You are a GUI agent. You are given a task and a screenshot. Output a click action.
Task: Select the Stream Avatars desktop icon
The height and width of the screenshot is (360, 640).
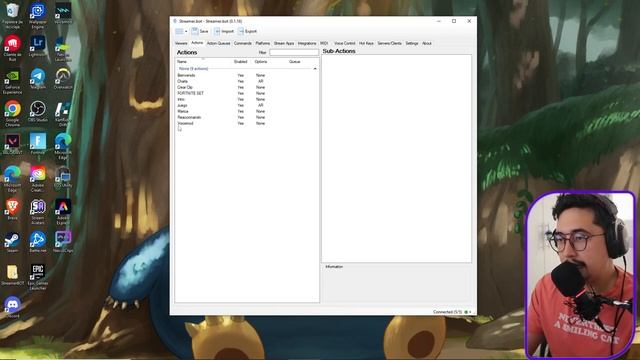click(38, 211)
